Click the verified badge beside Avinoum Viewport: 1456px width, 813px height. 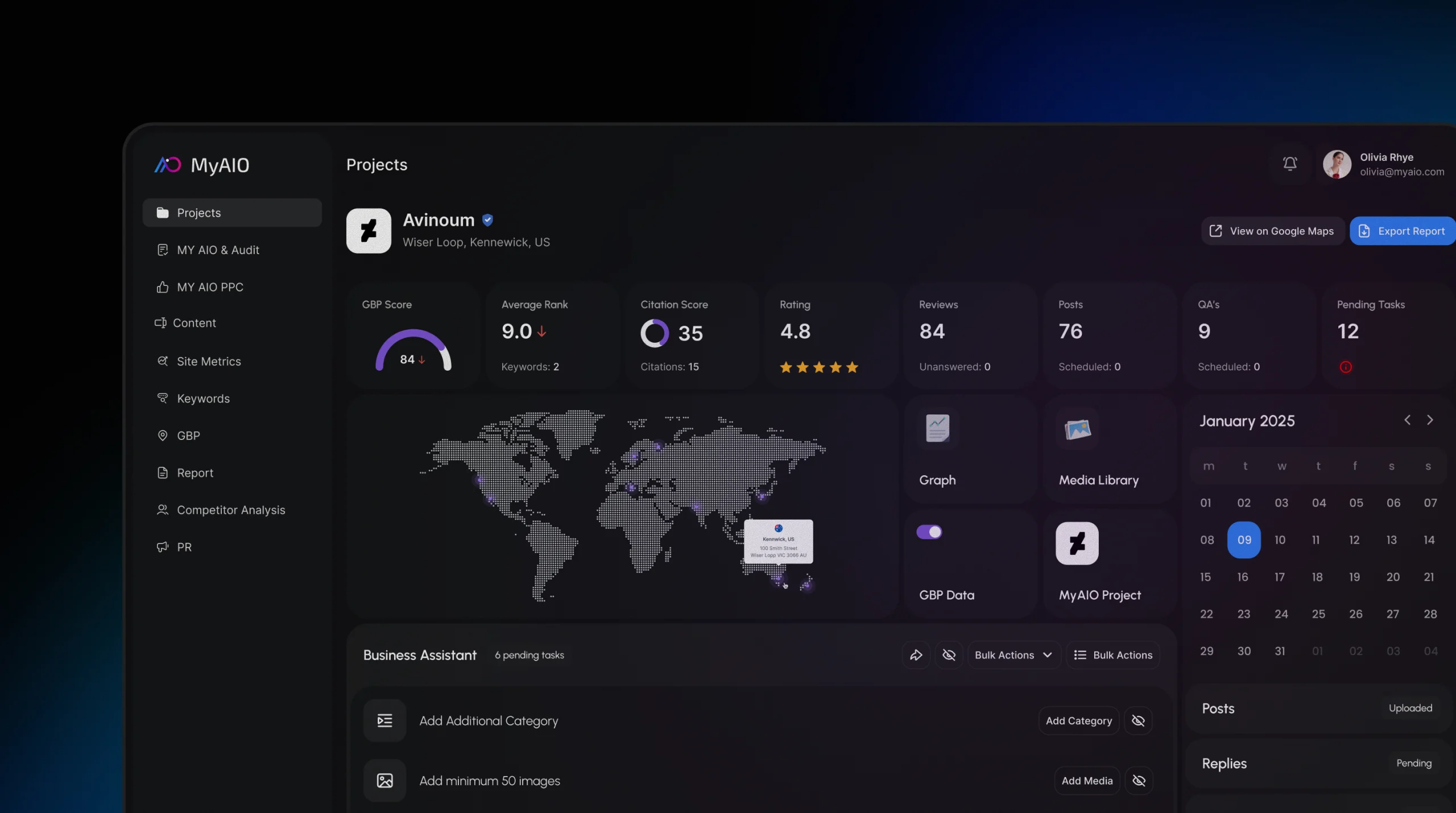click(x=487, y=220)
